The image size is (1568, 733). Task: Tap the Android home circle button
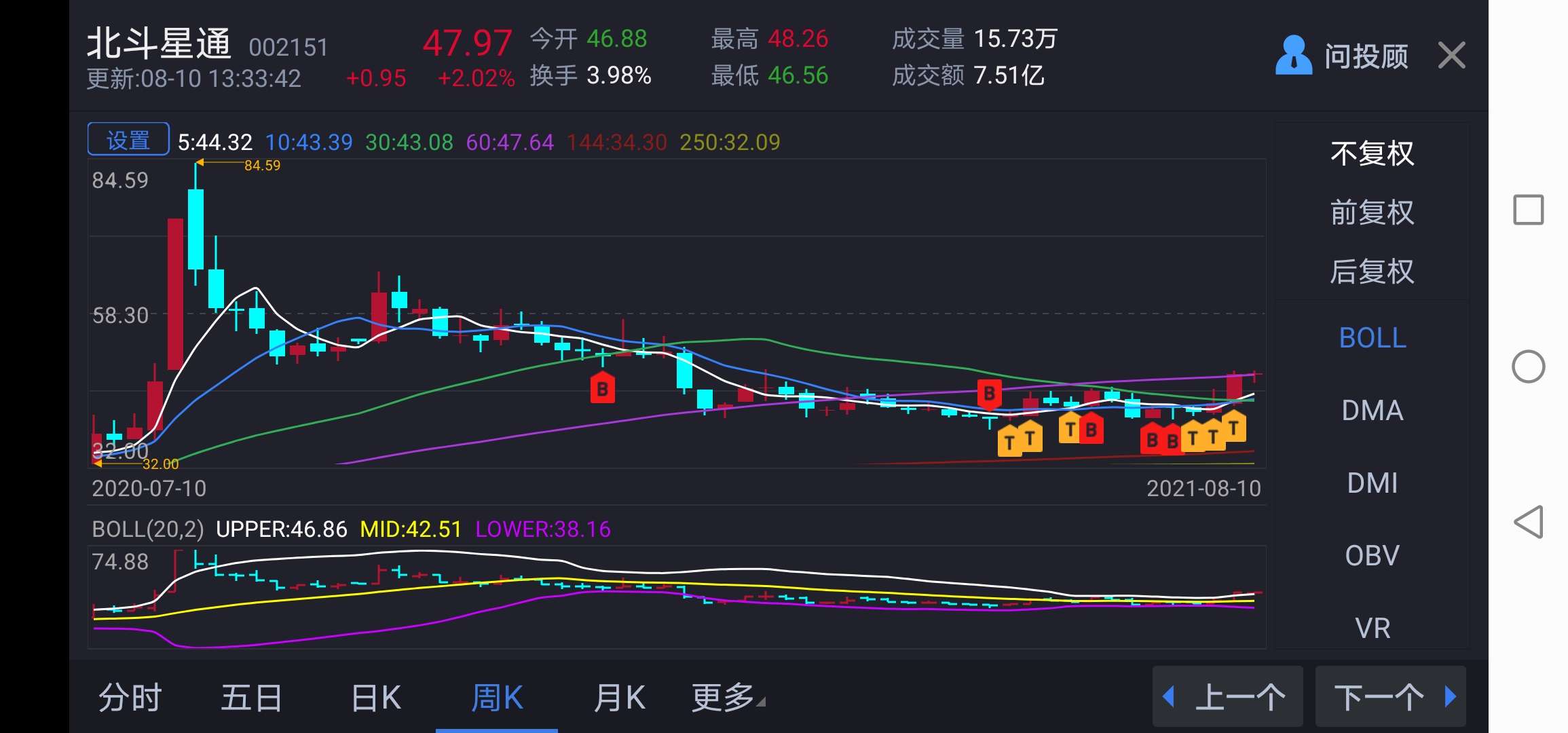click(1529, 366)
